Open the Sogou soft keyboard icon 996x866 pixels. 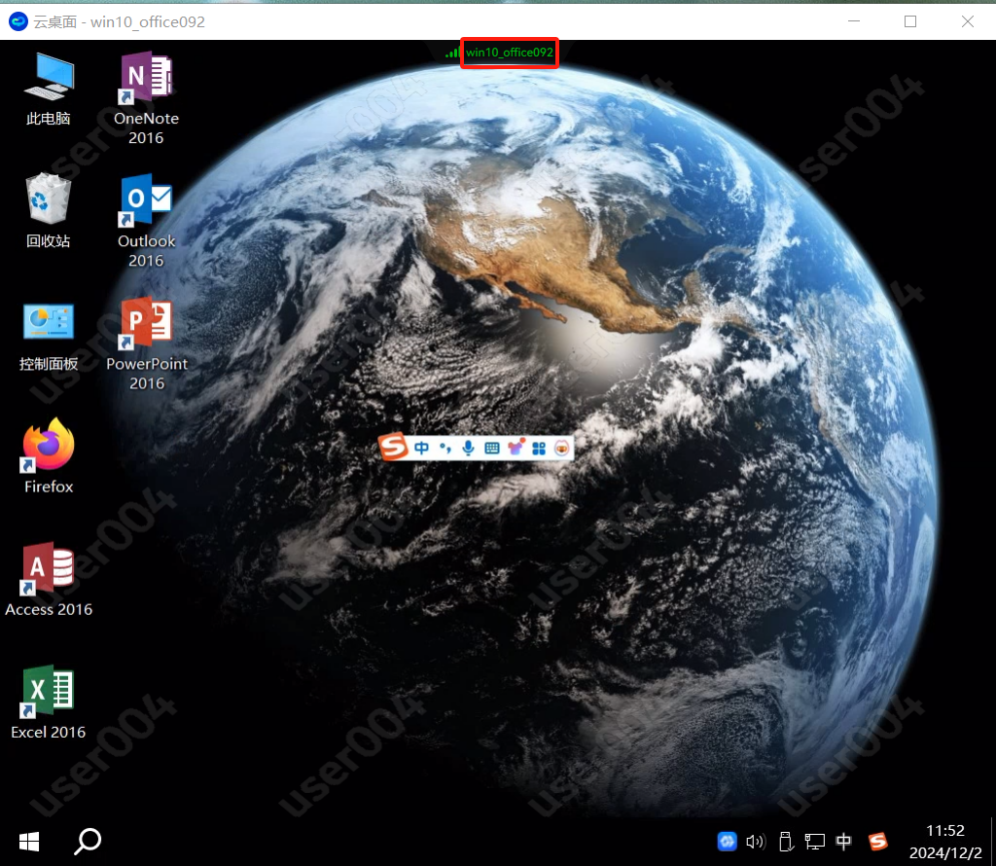(x=492, y=448)
